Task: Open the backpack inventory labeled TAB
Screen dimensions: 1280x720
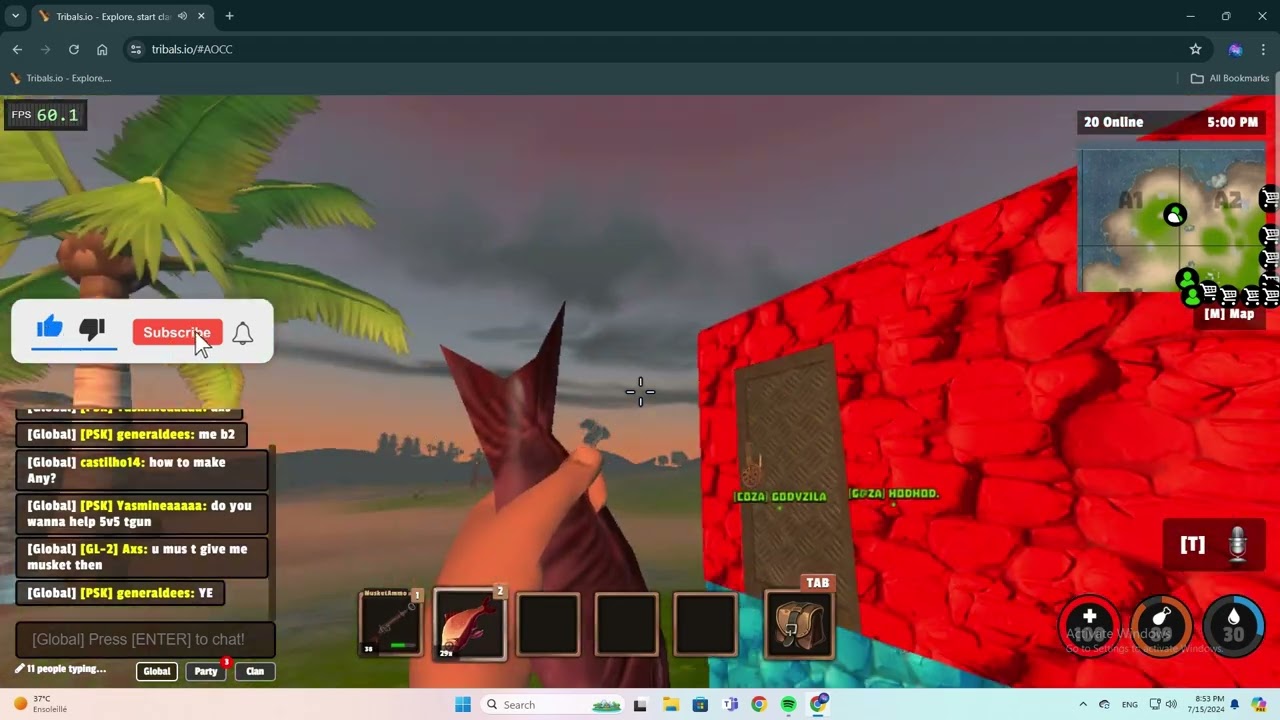Action: click(799, 624)
